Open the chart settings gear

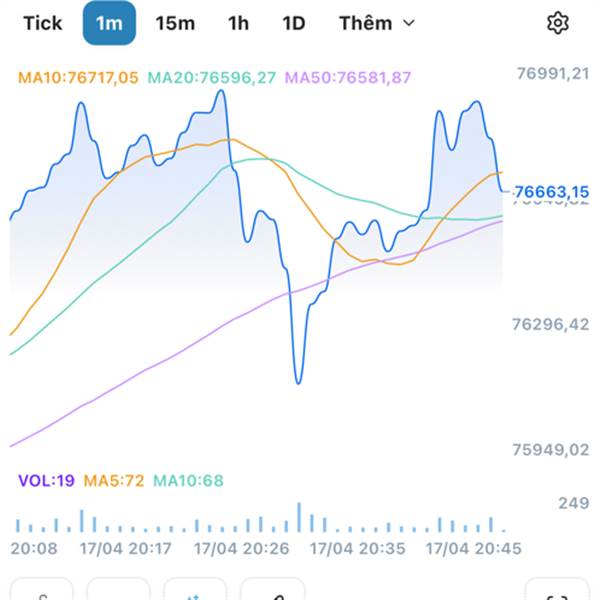click(x=557, y=23)
